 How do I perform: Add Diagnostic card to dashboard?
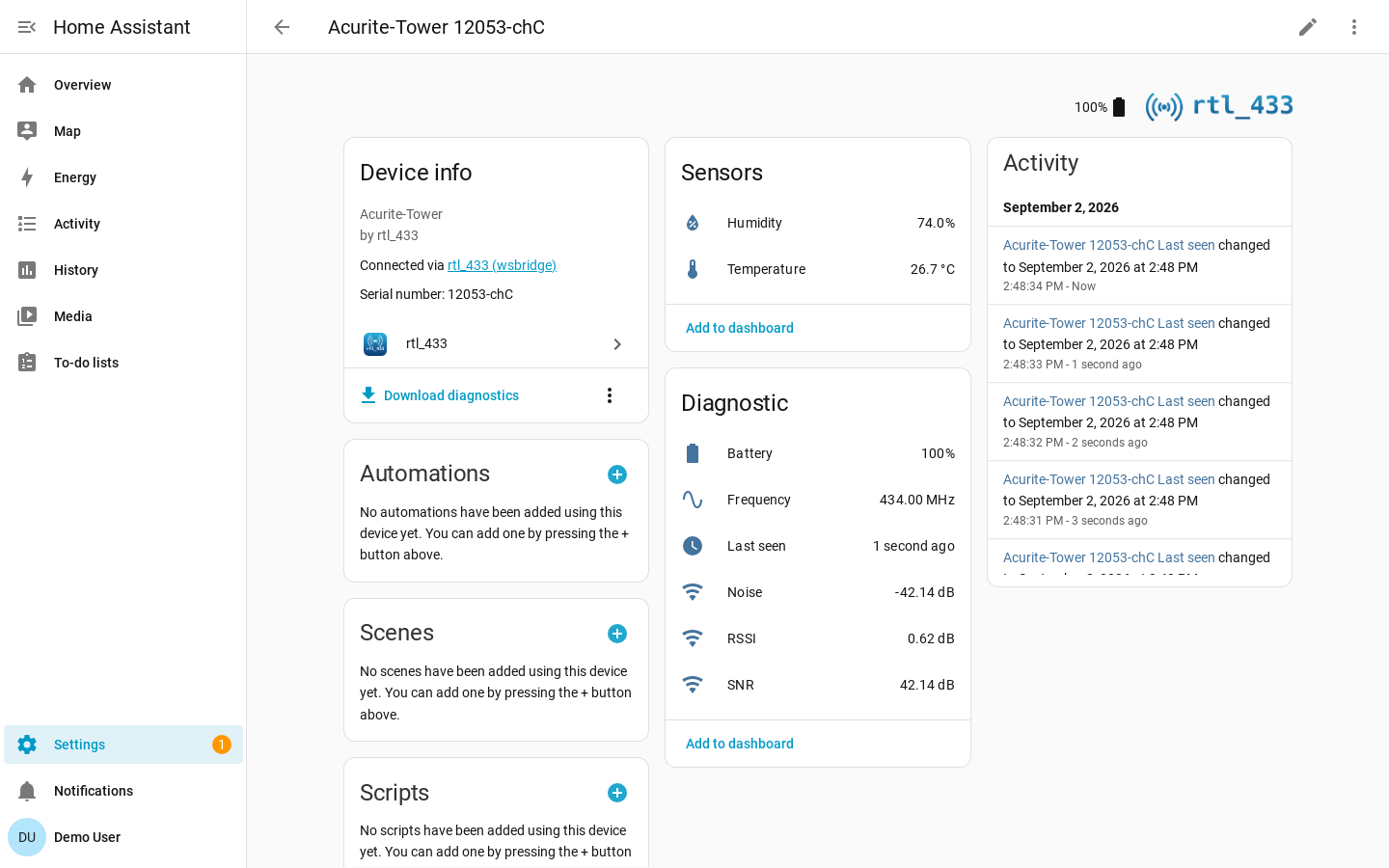click(740, 744)
